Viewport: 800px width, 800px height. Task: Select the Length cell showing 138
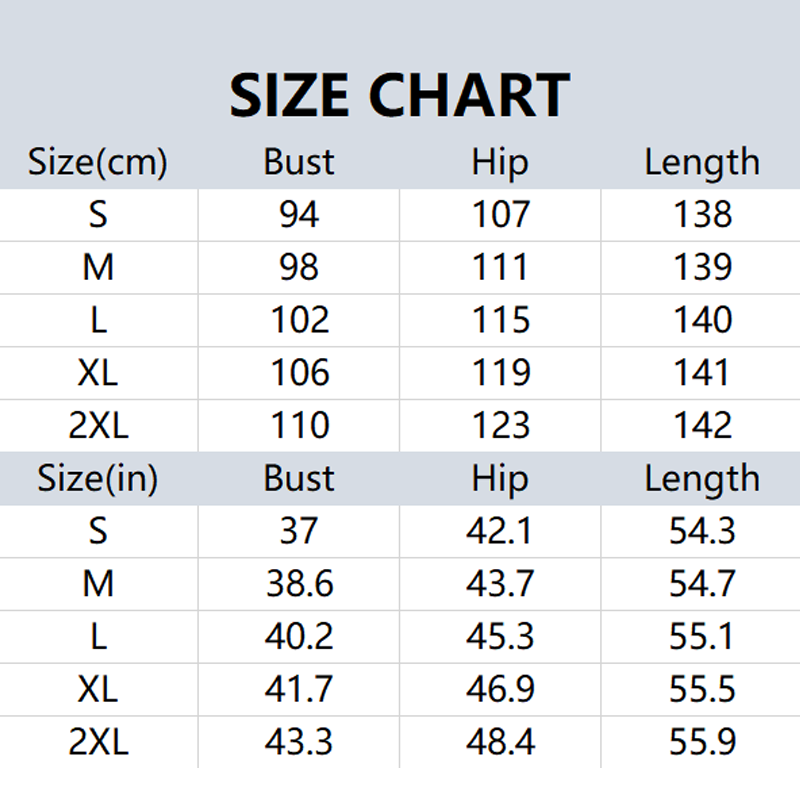[702, 215]
